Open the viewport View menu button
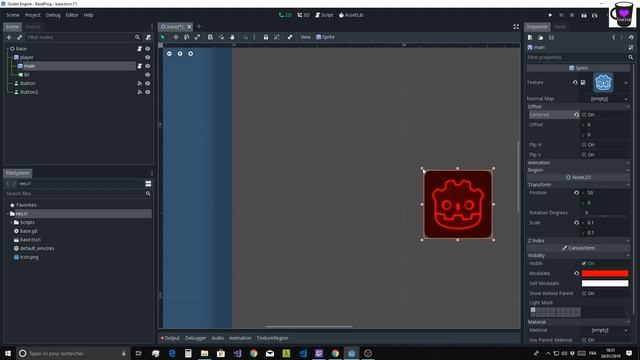Viewport: 640px width, 360px height. pos(305,37)
